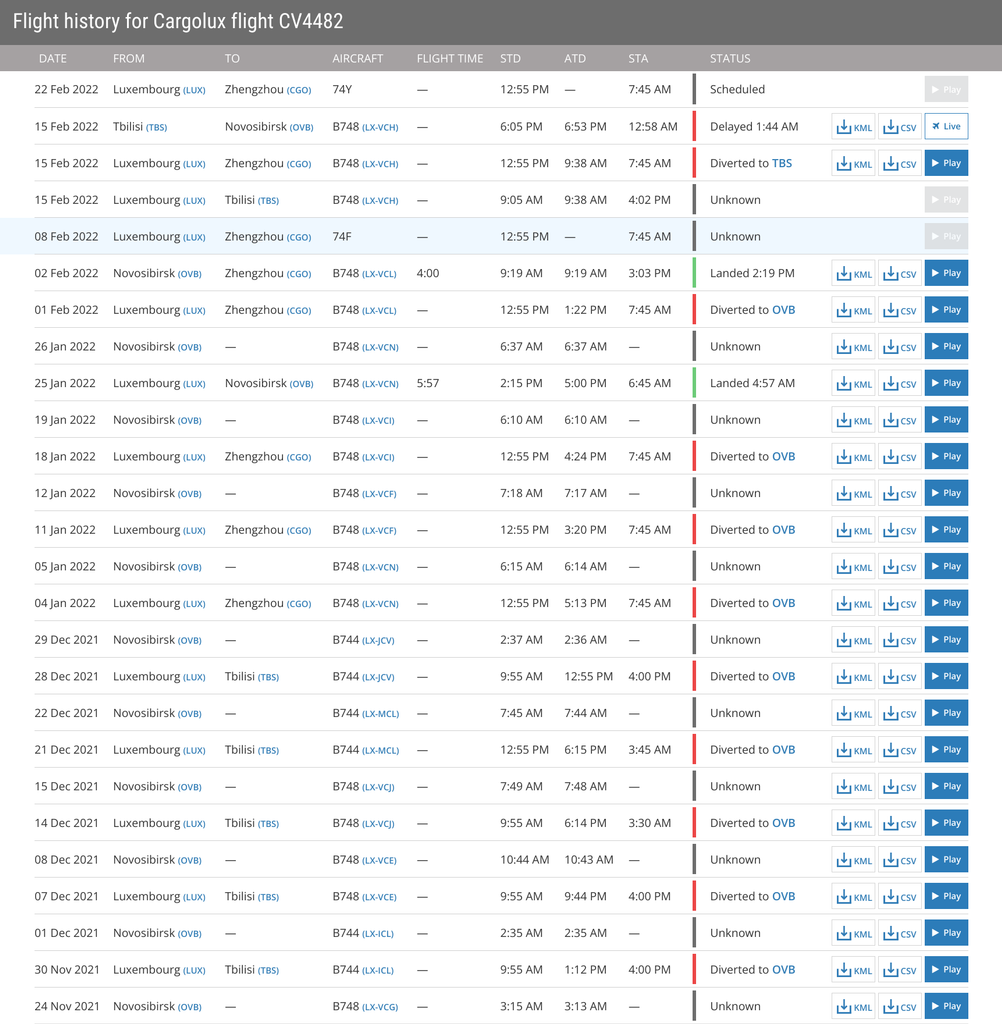Download KML for 25 Jan 2022 flight

pos(854,383)
